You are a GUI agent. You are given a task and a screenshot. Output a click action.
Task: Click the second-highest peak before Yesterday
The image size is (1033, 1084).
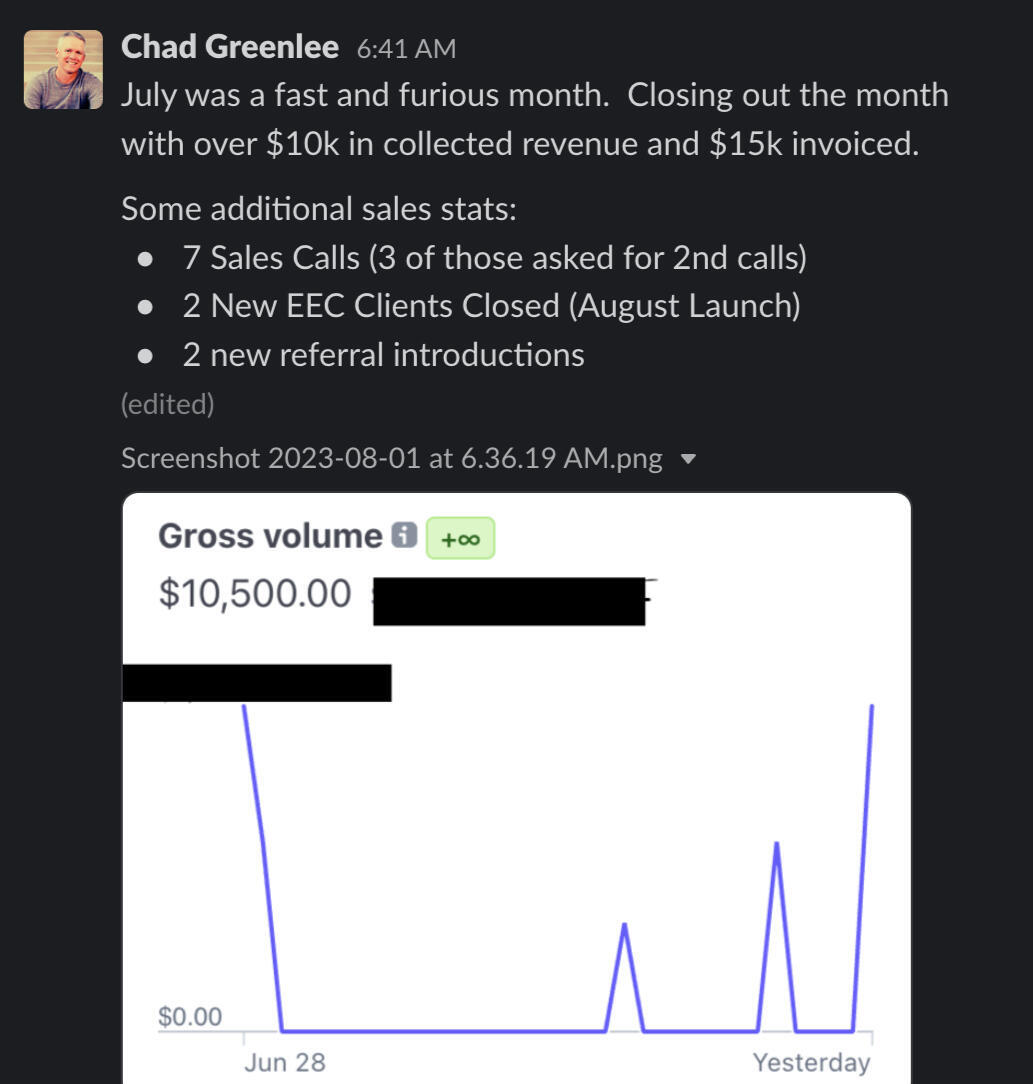click(776, 846)
